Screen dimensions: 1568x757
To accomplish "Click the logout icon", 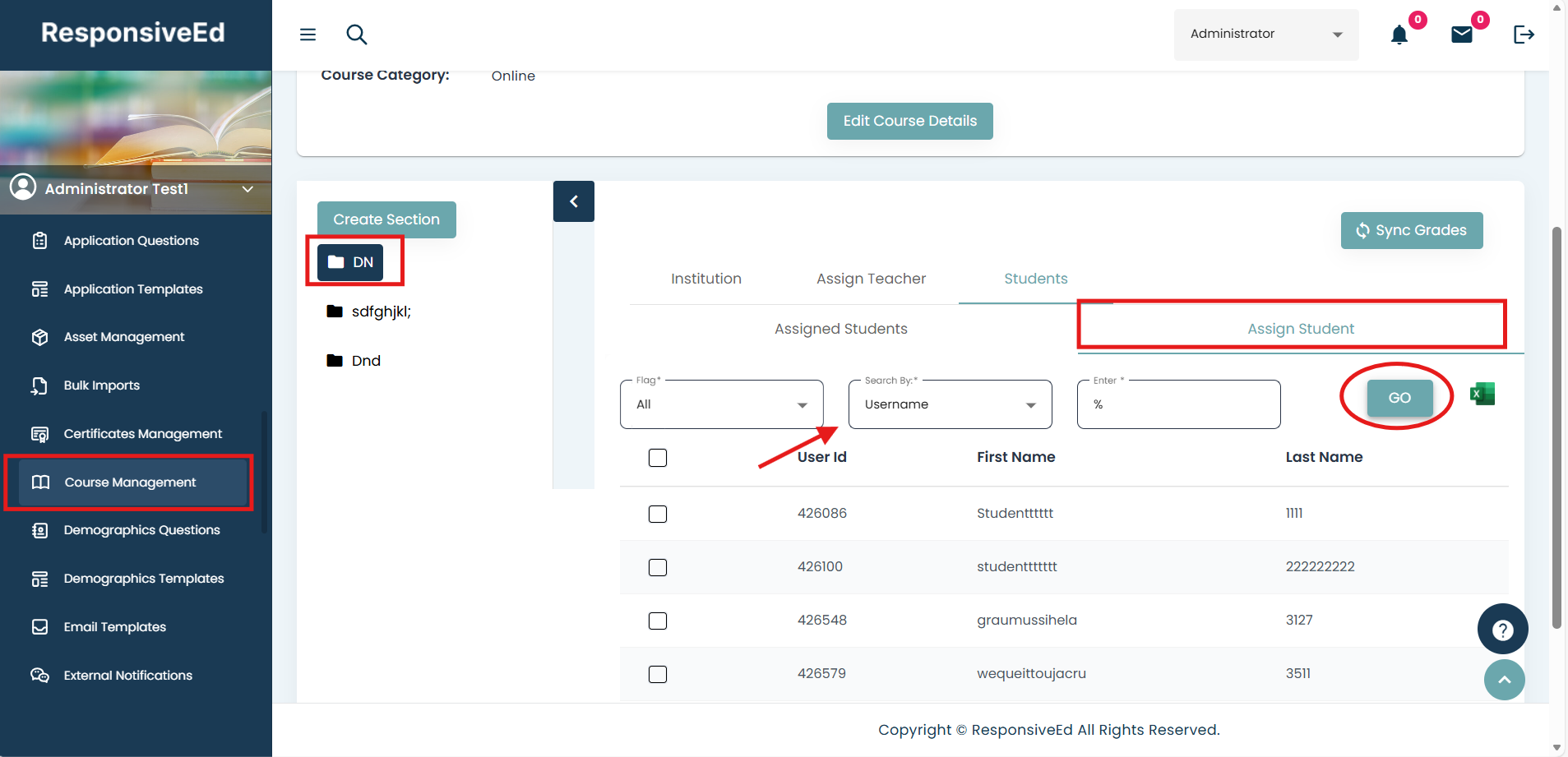I will 1523,35.
